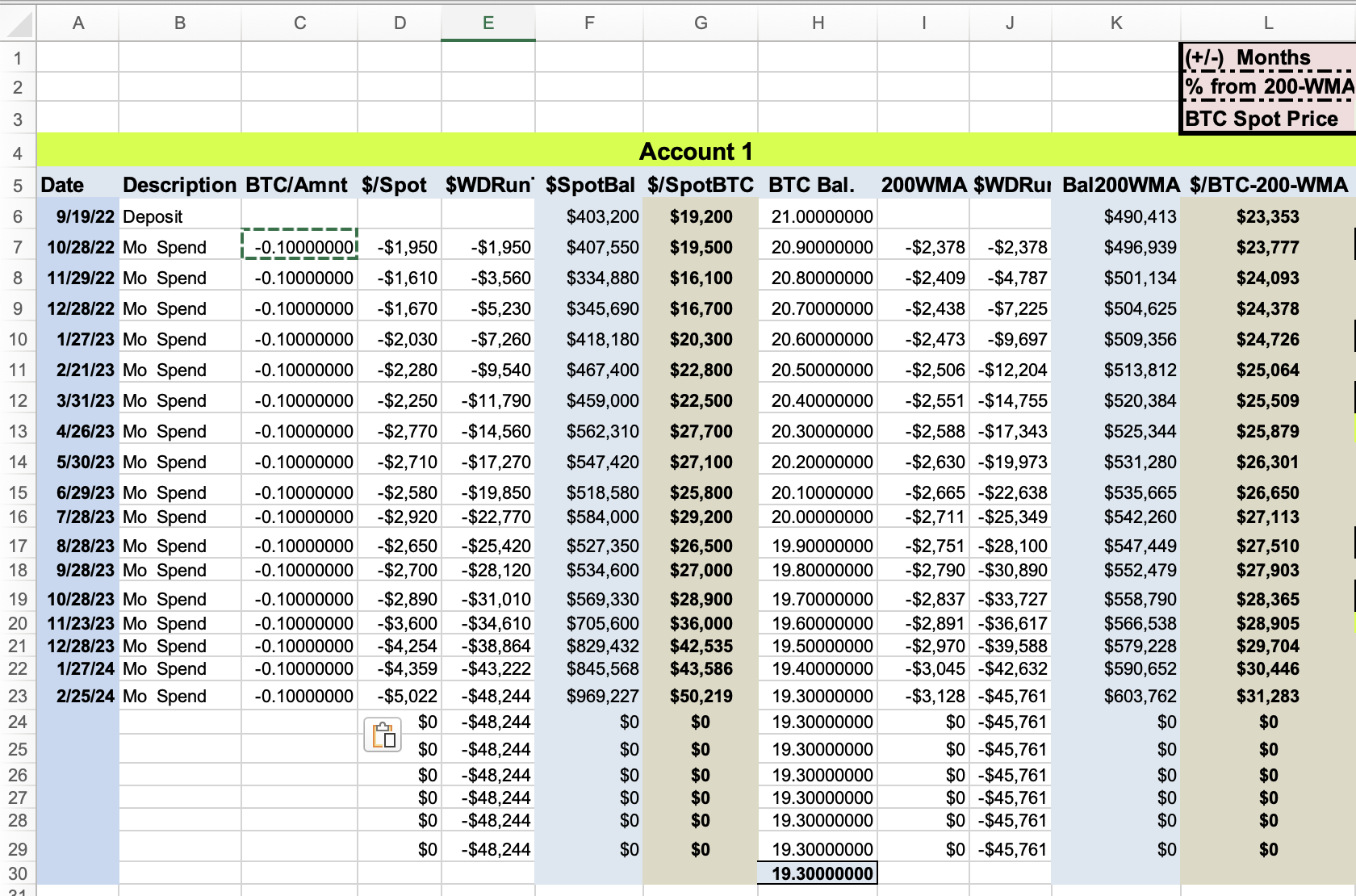Click the 9/28/23 date cell
This screenshot has width=1356, height=896.
pos(78,570)
